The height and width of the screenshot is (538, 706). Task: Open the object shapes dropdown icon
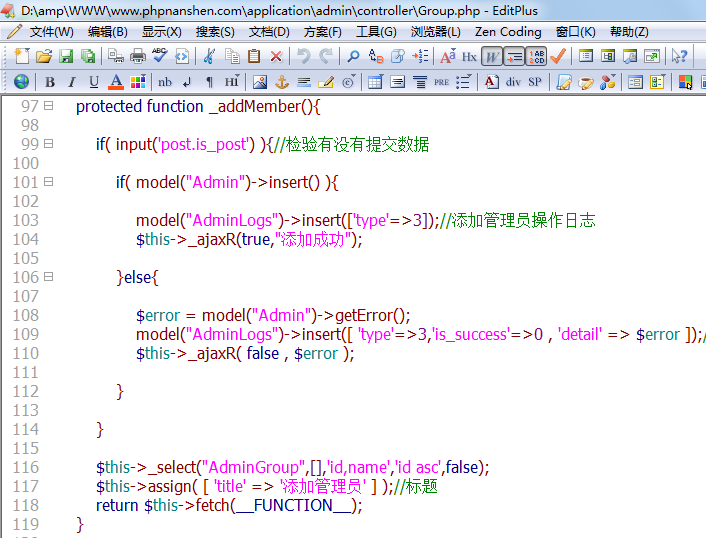[608, 82]
